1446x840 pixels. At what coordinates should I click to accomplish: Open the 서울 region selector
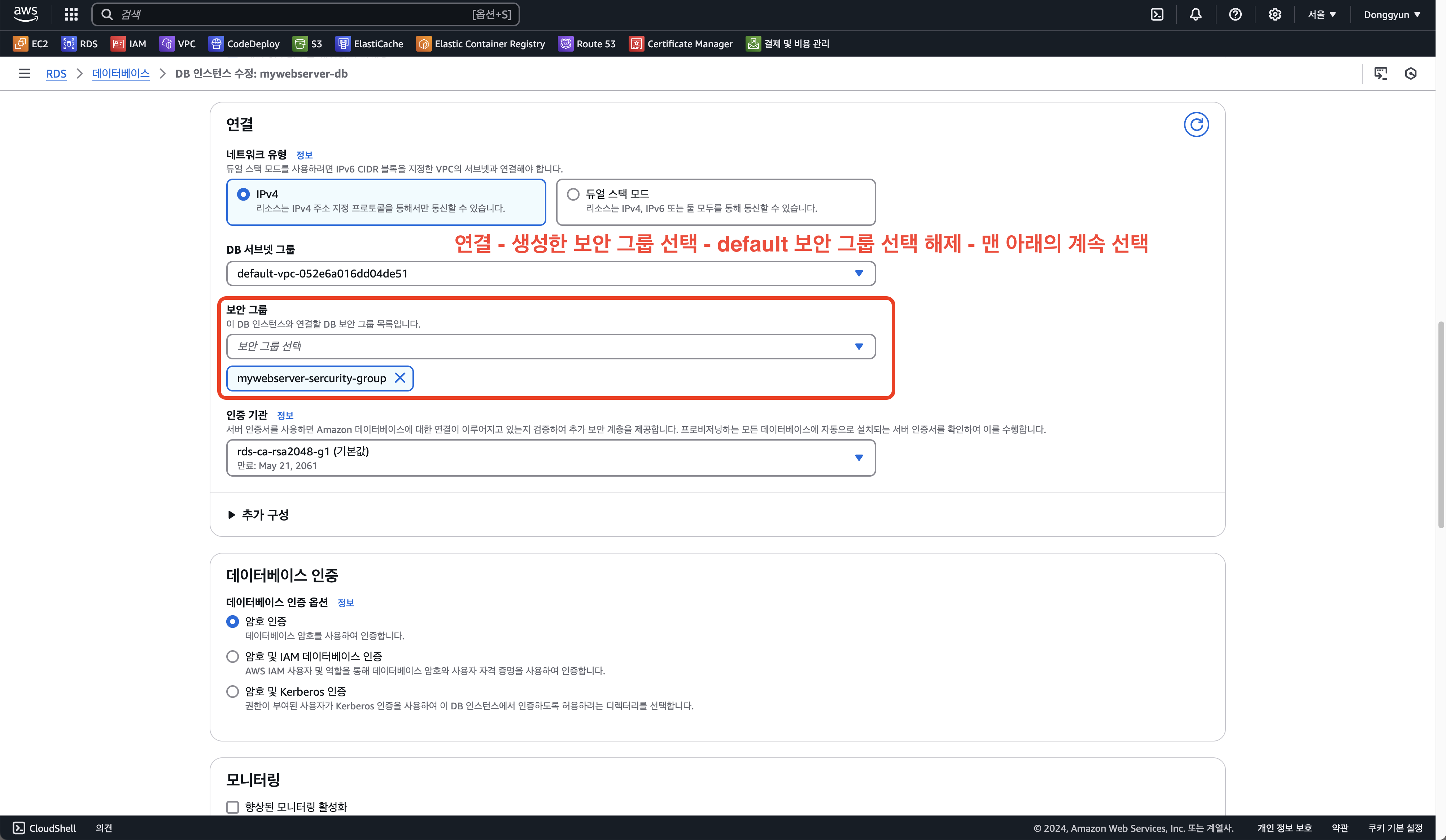(1322, 14)
